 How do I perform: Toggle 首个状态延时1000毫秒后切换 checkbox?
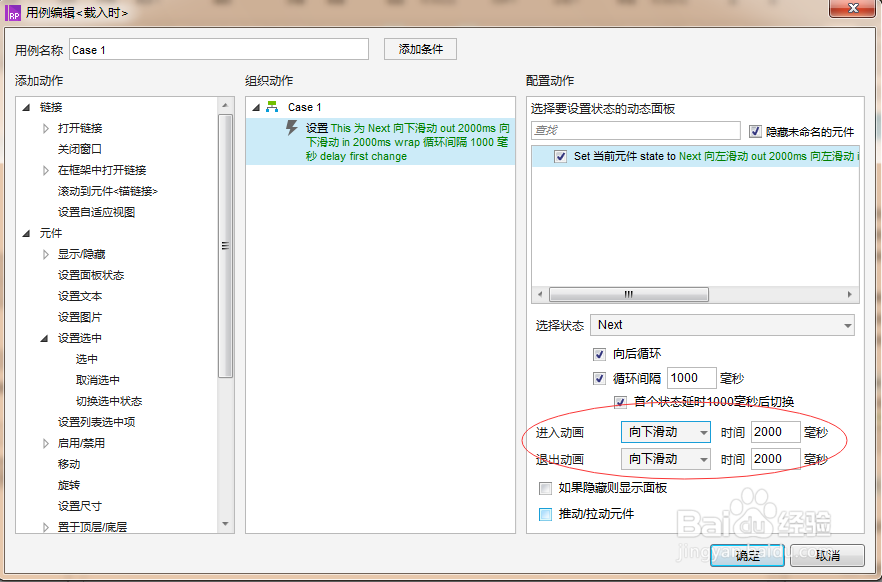click(x=620, y=402)
